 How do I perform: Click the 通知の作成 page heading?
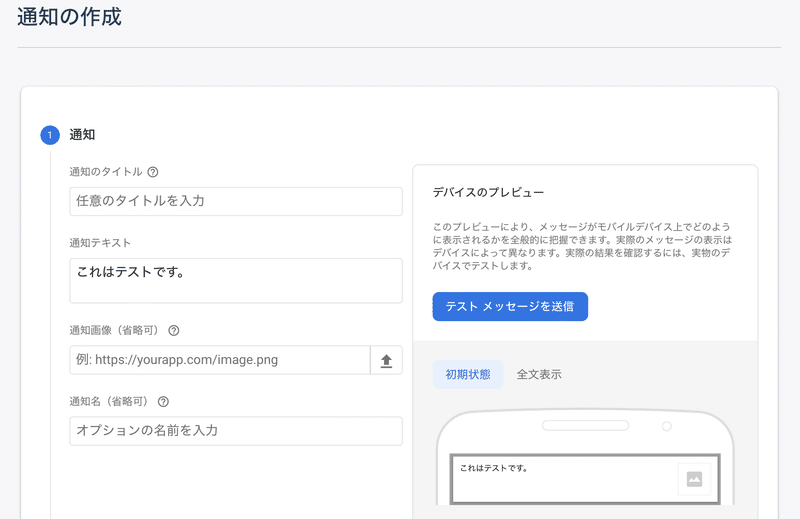69,16
